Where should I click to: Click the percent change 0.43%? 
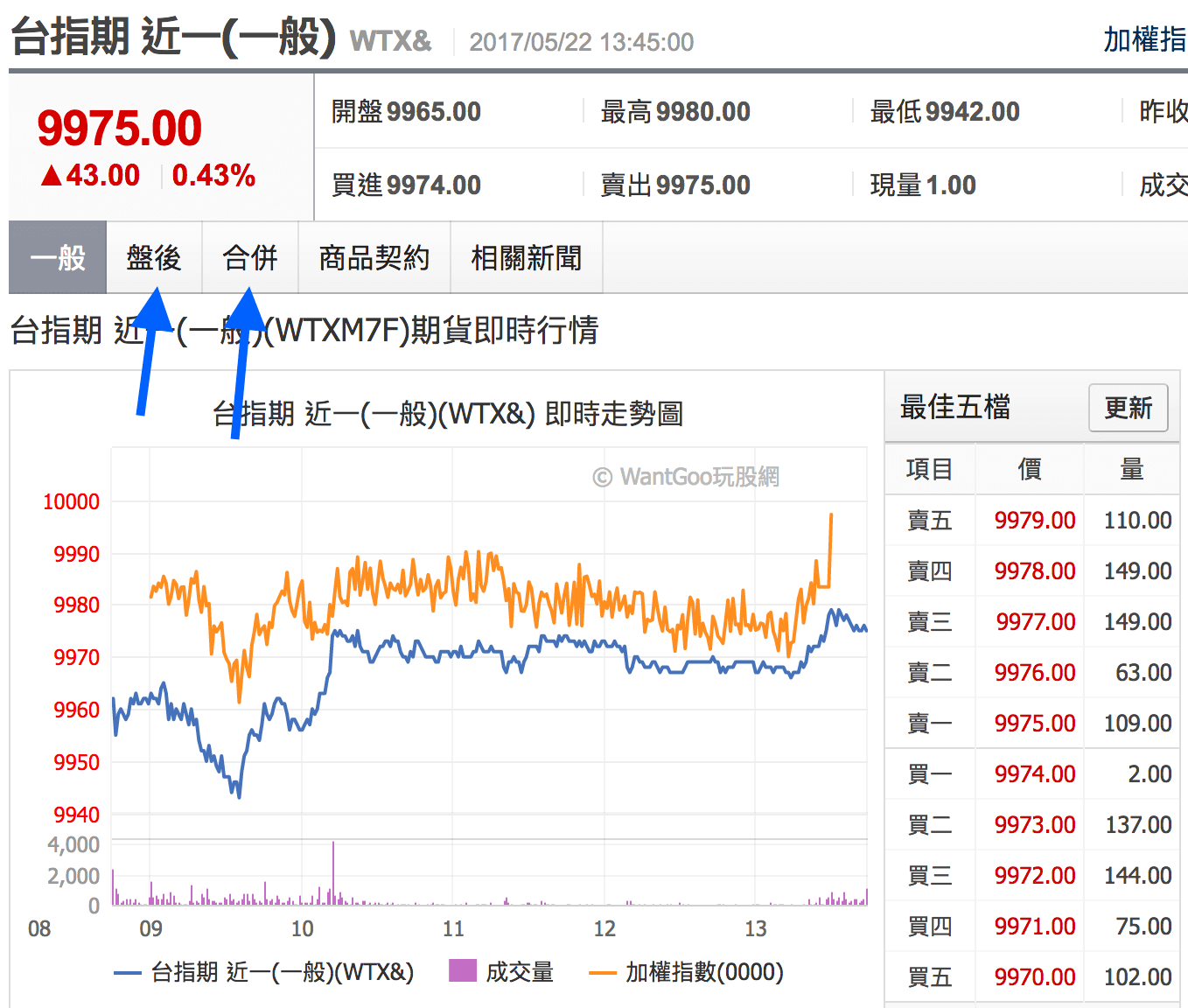(x=213, y=175)
